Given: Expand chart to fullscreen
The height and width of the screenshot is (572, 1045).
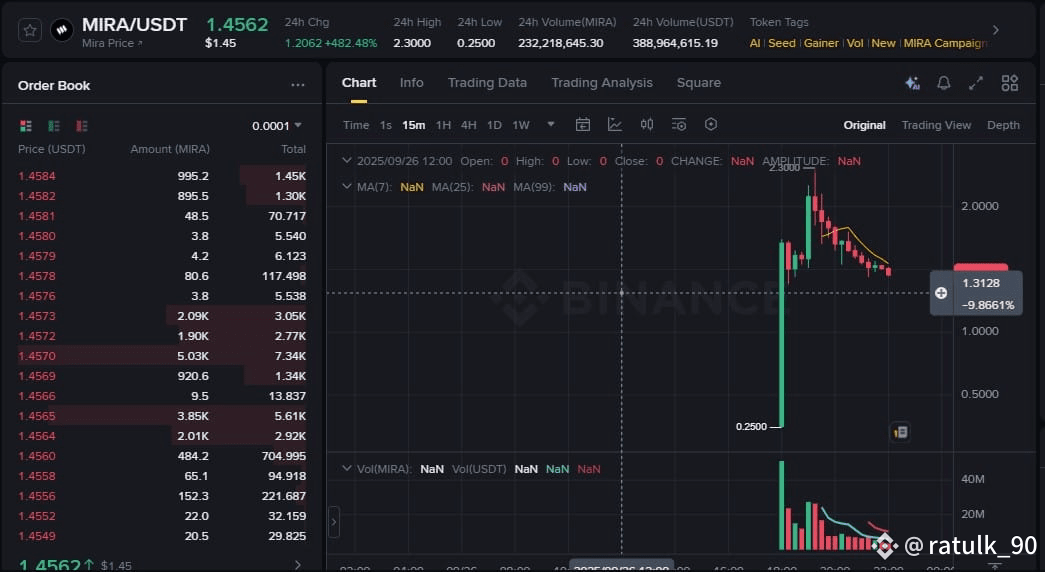Looking at the screenshot, I should (976, 83).
